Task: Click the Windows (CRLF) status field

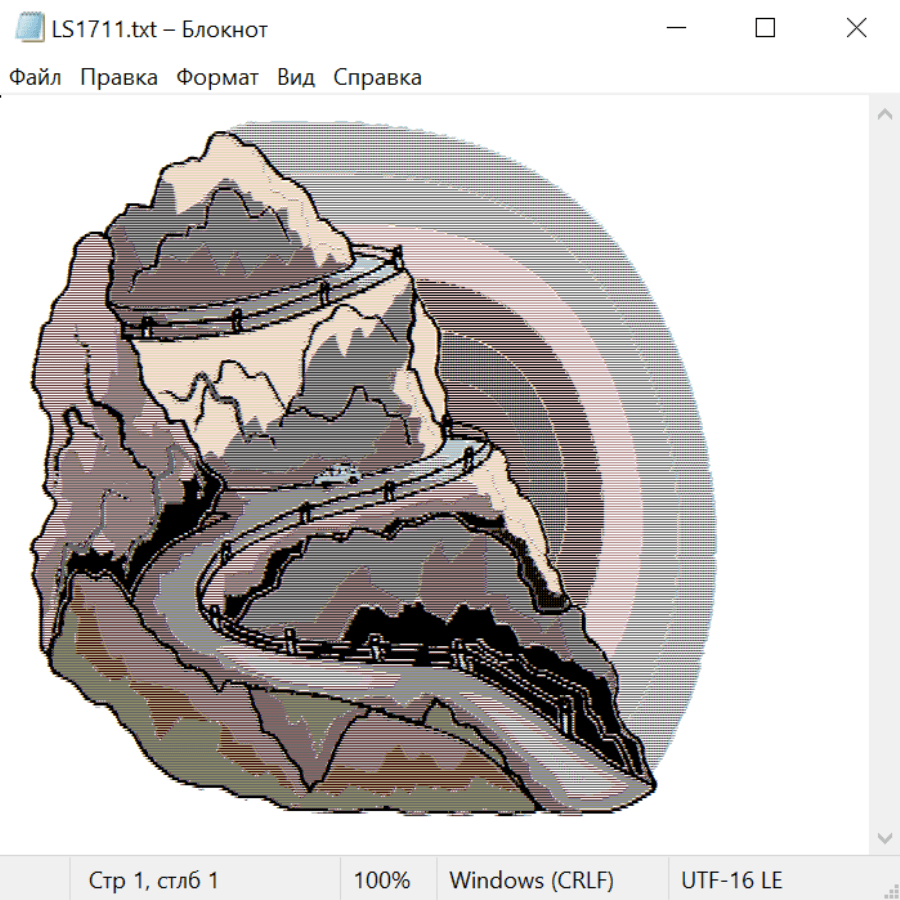Action: click(x=531, y=880)
